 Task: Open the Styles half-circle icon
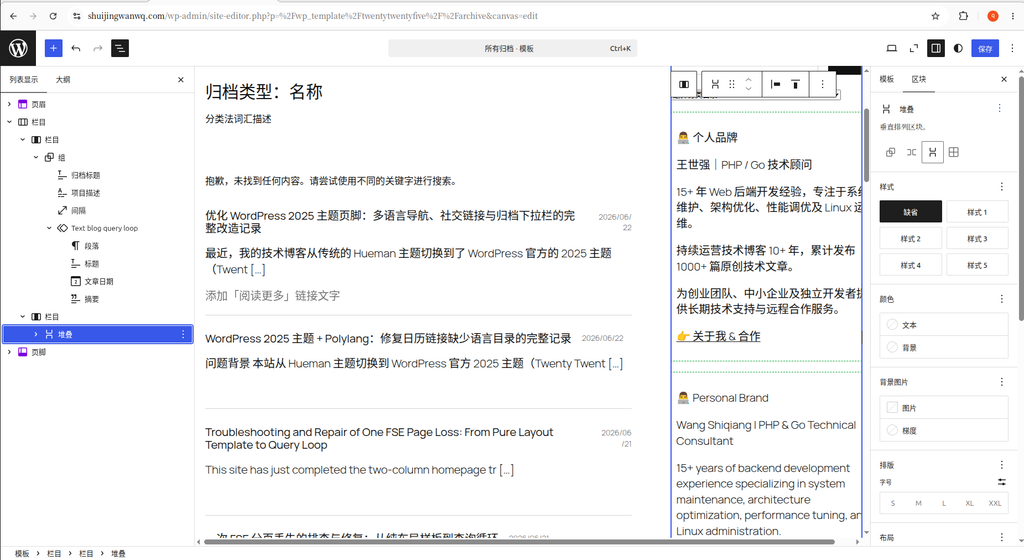point(958,48)
